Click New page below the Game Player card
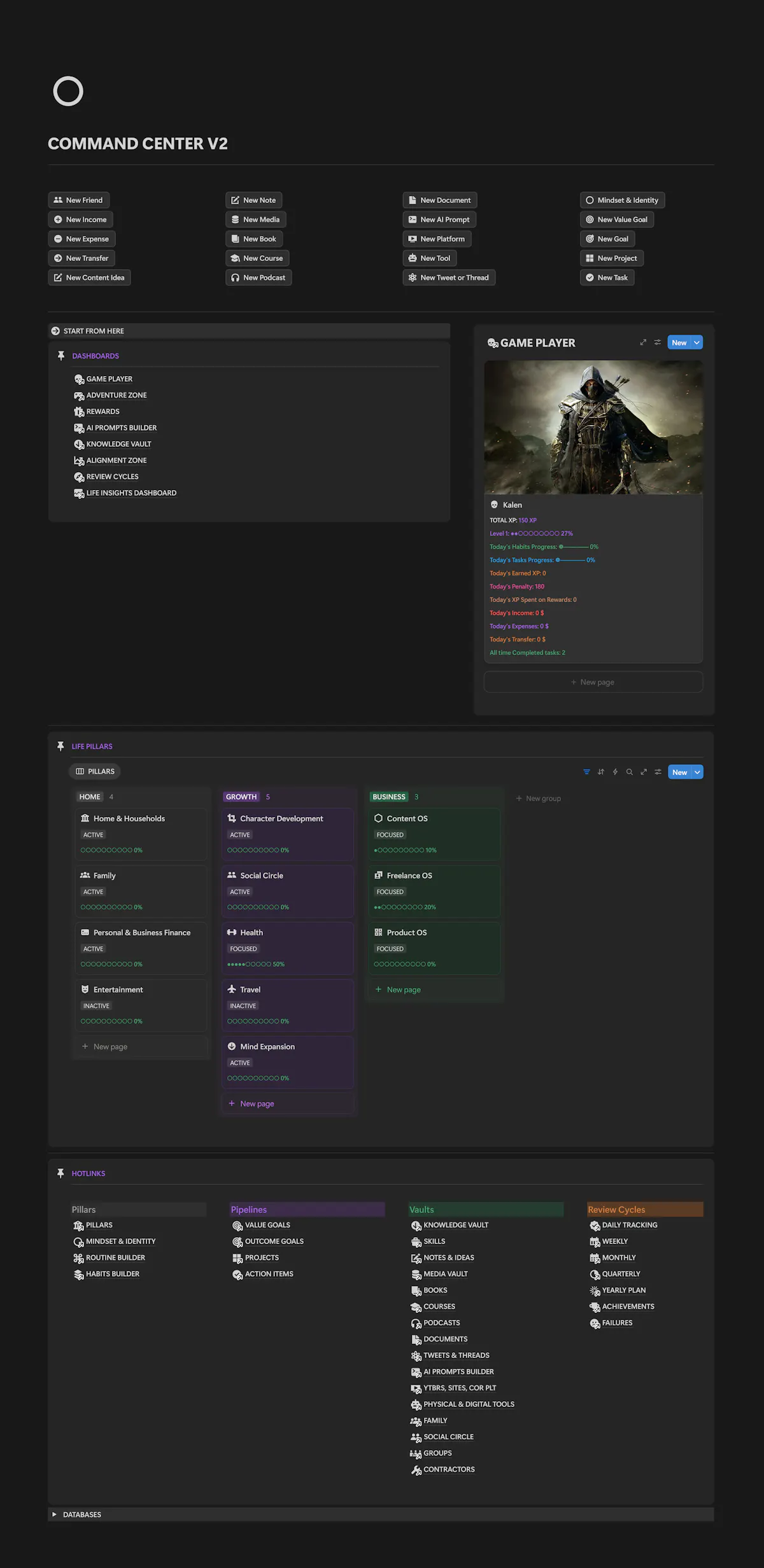This screenshot has width=764, height=1568. point(593,682)
